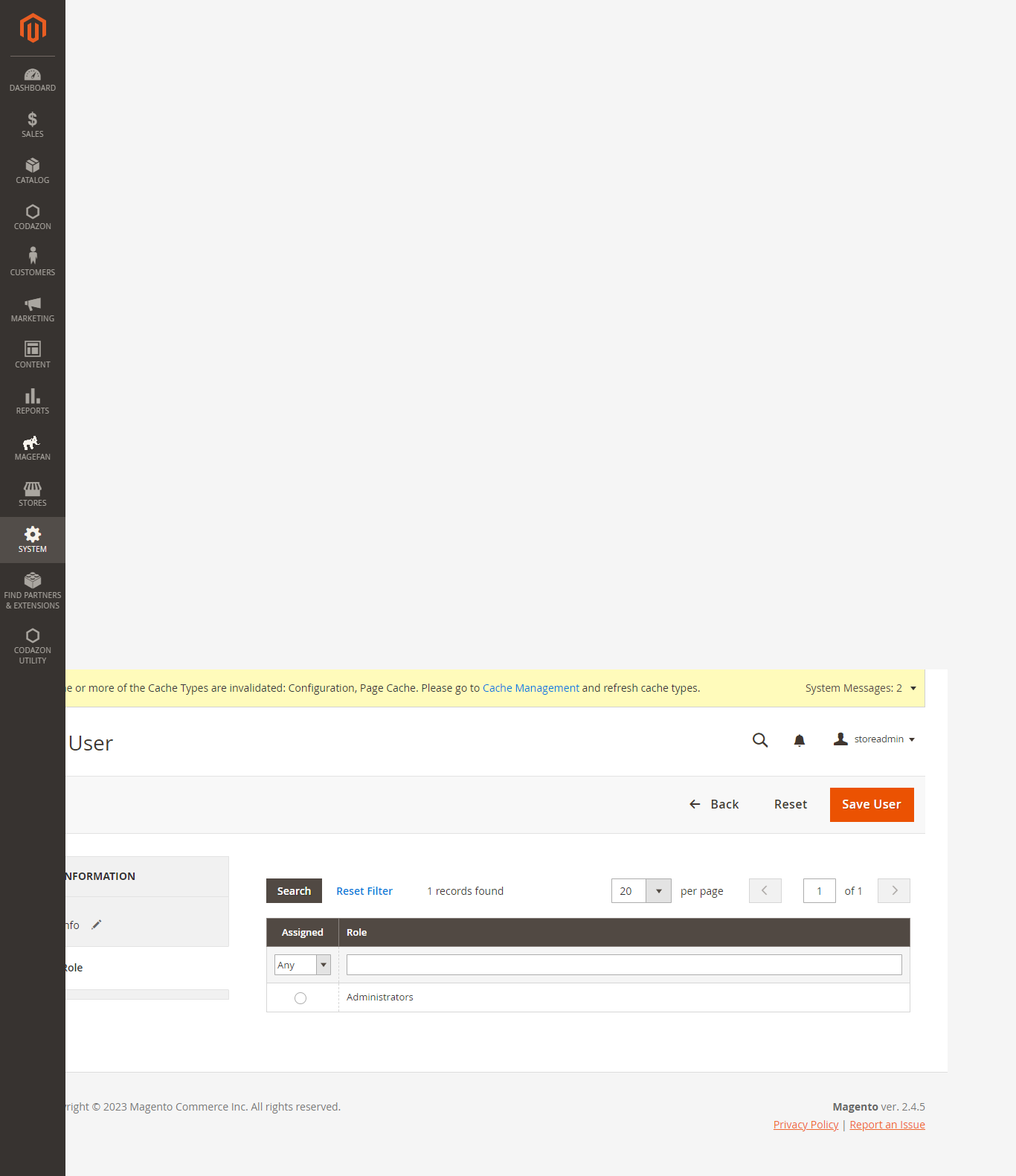Viewport: 1016px width, 1176px height.
Task: Click the Magento logo in the sidebar
Action: click(33, 28)
